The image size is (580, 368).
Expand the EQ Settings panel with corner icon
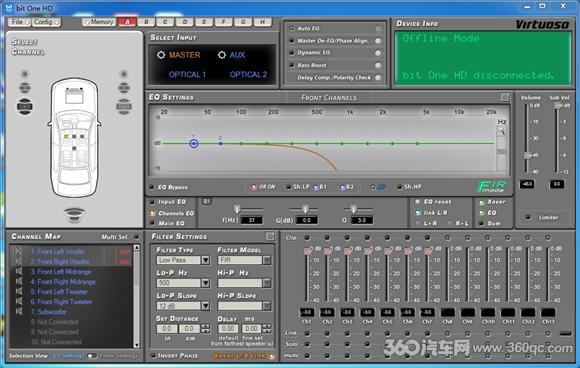pos(505,97)
